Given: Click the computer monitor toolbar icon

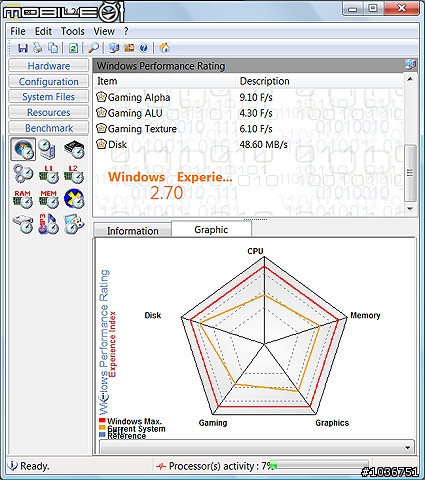Looking at the screenshot, I should pyautogui.click(x=114, y=48).
